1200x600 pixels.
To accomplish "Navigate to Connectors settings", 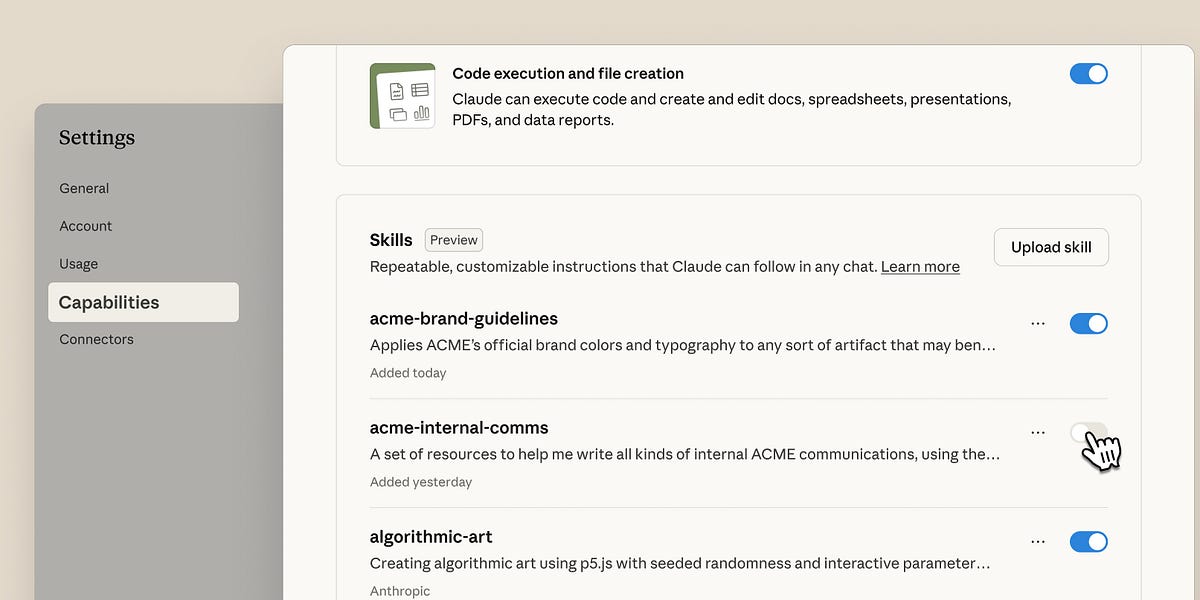I will (96, 339).
